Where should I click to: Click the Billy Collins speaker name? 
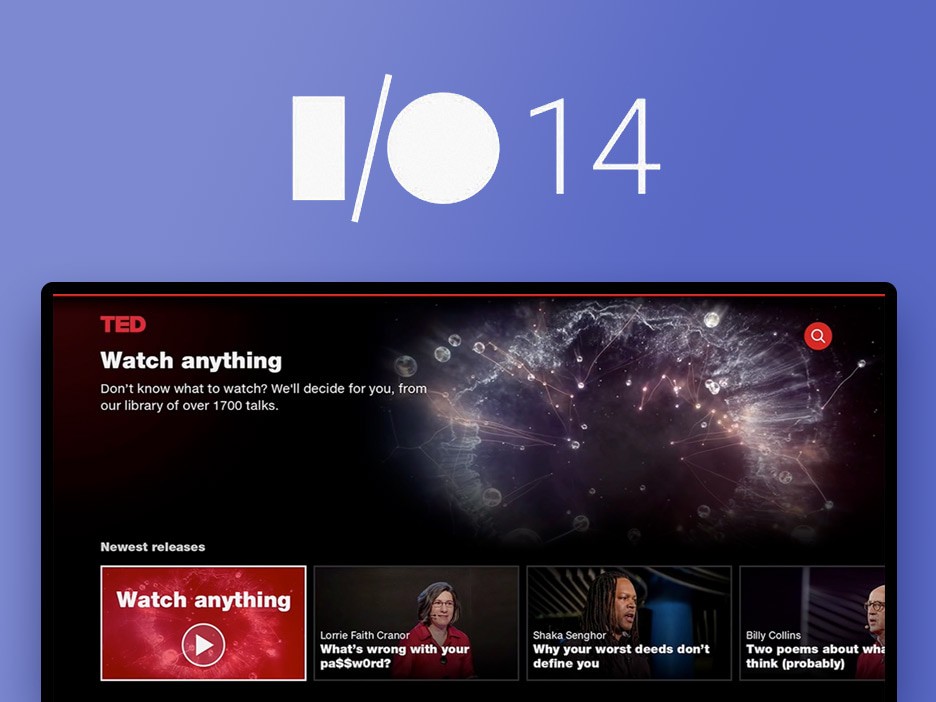click(773, 635)
